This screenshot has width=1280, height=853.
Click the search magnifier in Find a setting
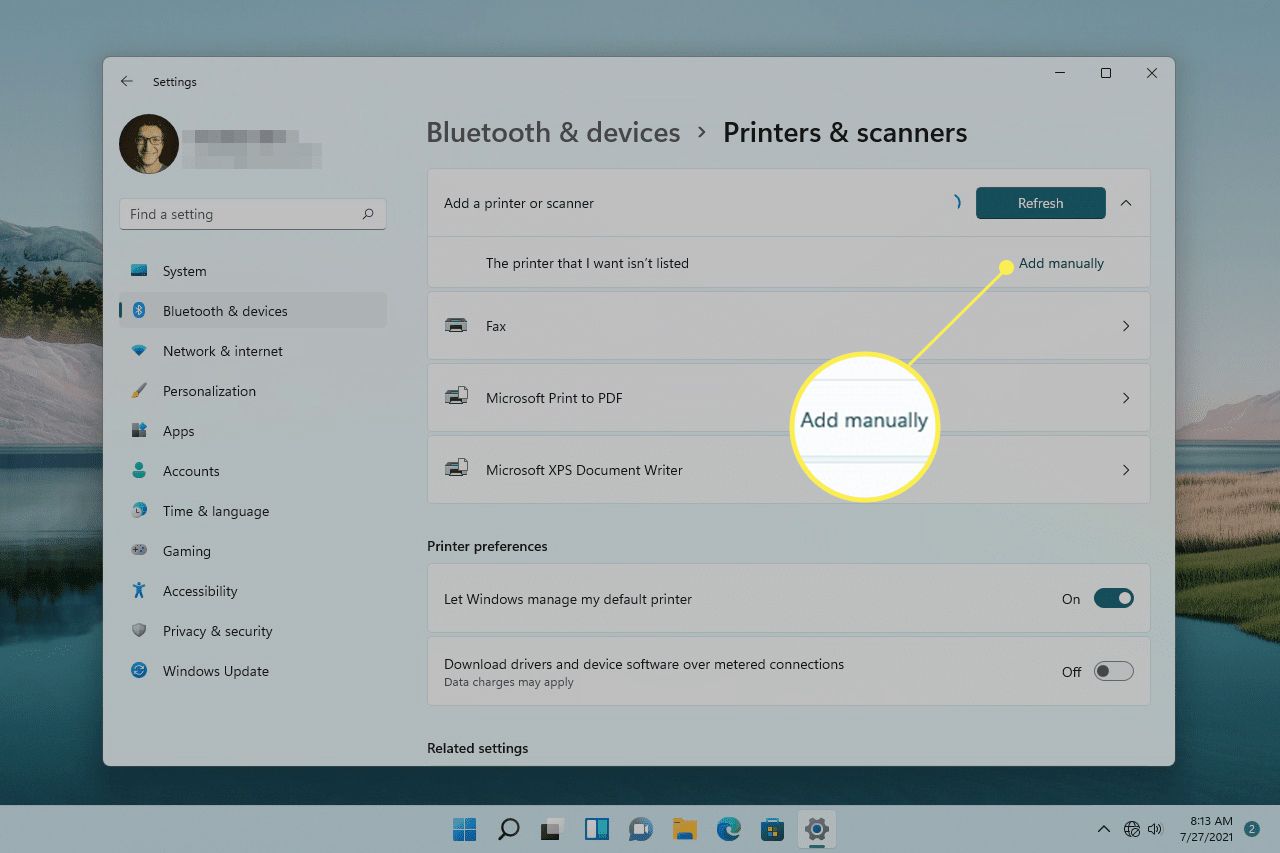368,214
